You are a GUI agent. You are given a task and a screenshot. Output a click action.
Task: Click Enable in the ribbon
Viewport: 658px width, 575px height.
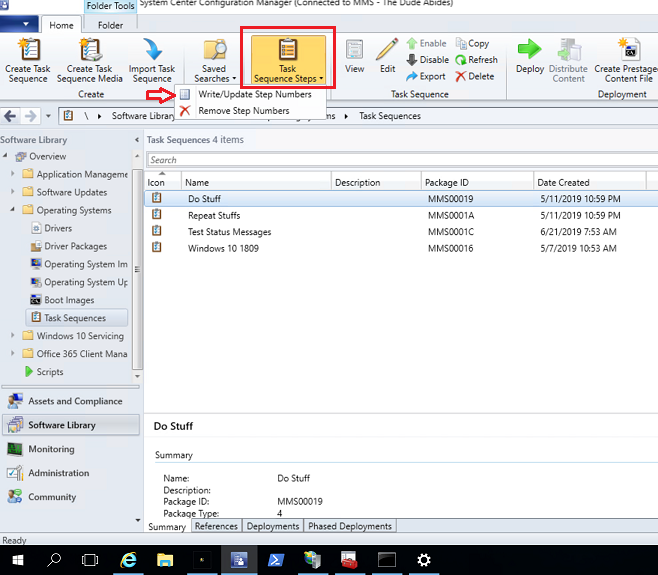point(426,43)
